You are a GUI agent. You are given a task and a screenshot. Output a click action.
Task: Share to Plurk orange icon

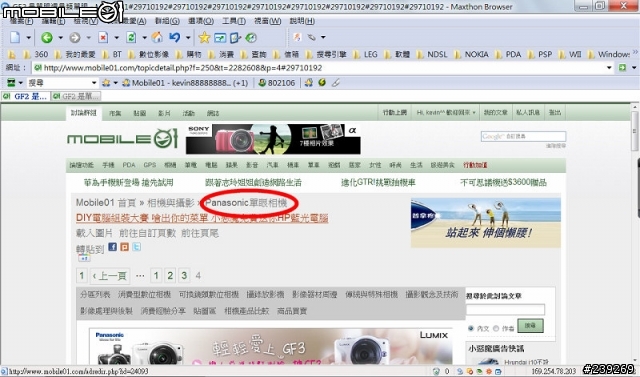[x=124, y=247]
